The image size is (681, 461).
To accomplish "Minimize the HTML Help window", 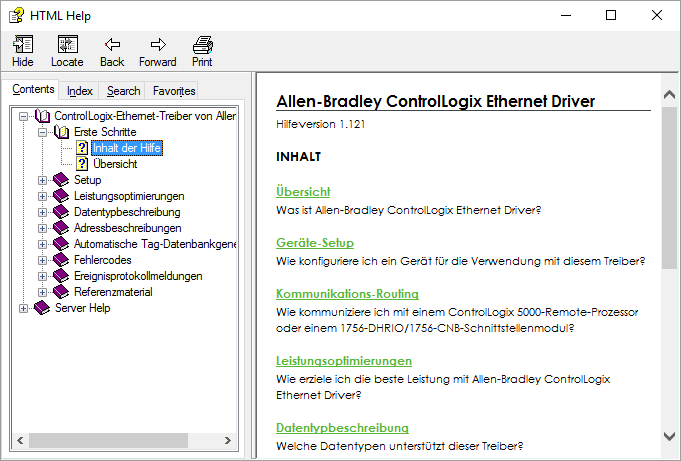I will coord(566,16).
